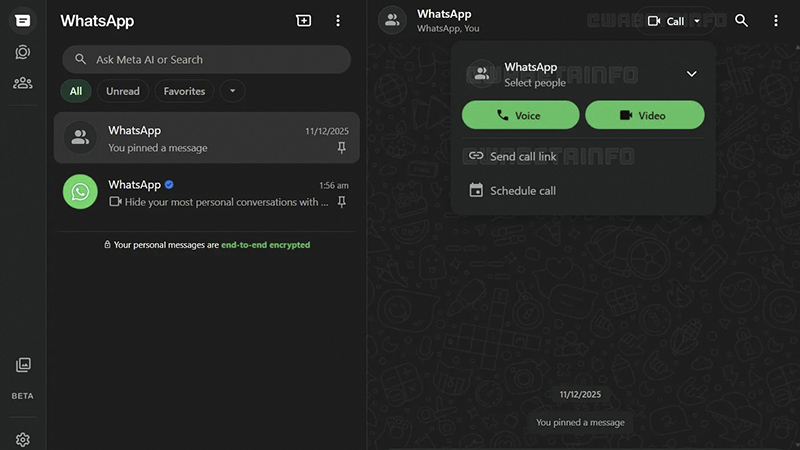Open end-to-end encrypted link
This screenshot has height=450, width=800.
point(265,245)
